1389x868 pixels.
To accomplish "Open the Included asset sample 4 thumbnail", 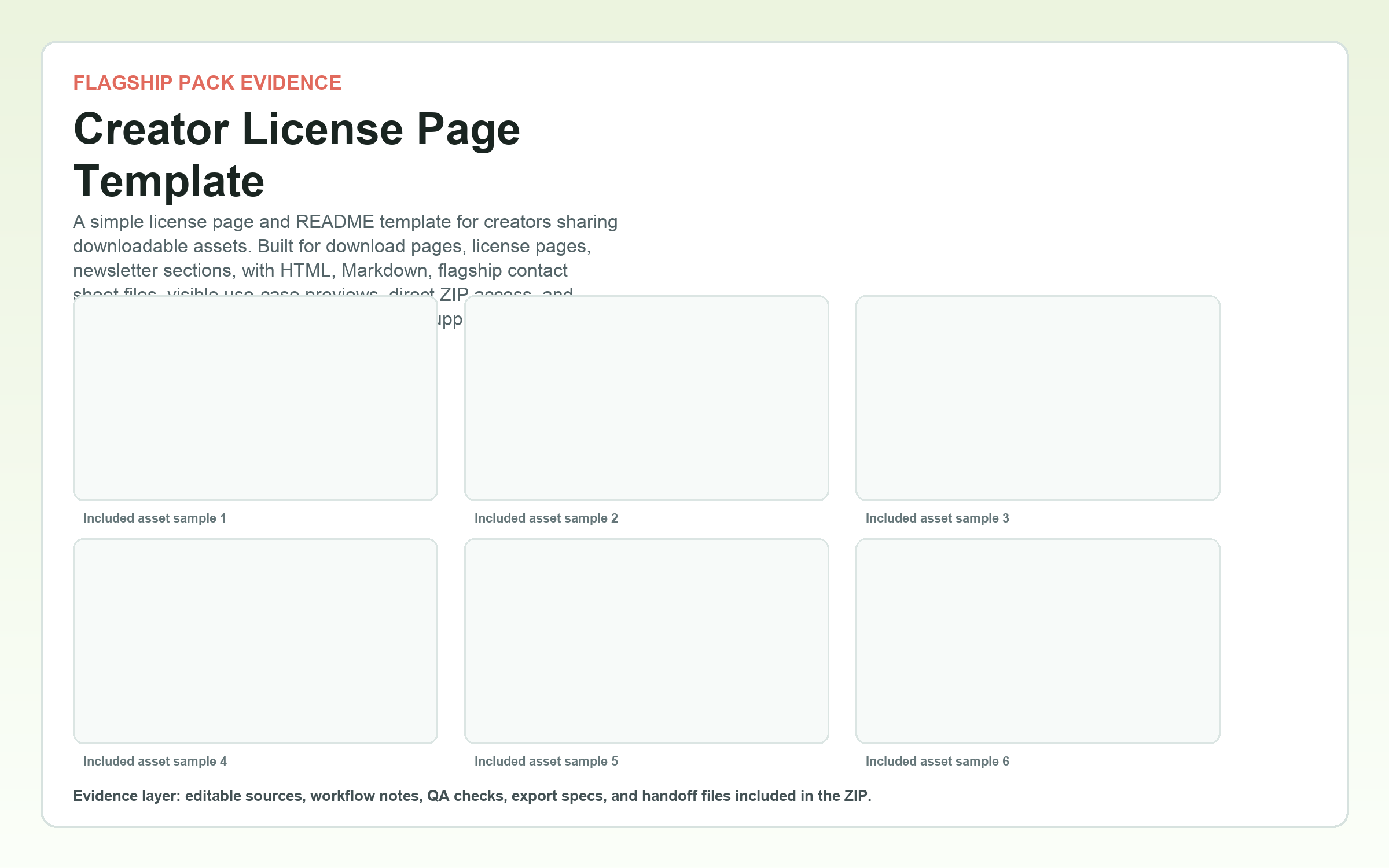I will pos(255,641).
